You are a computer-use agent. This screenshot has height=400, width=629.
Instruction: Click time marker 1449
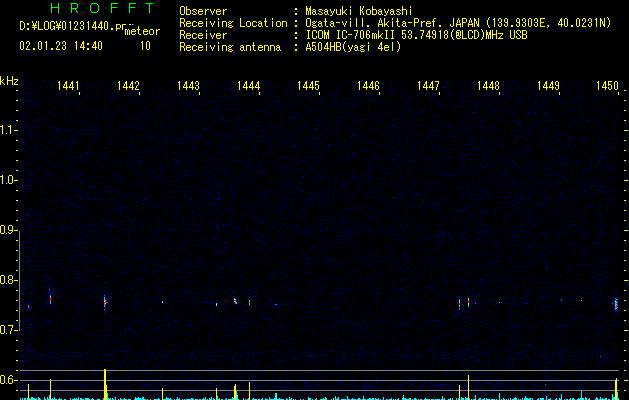548,85
